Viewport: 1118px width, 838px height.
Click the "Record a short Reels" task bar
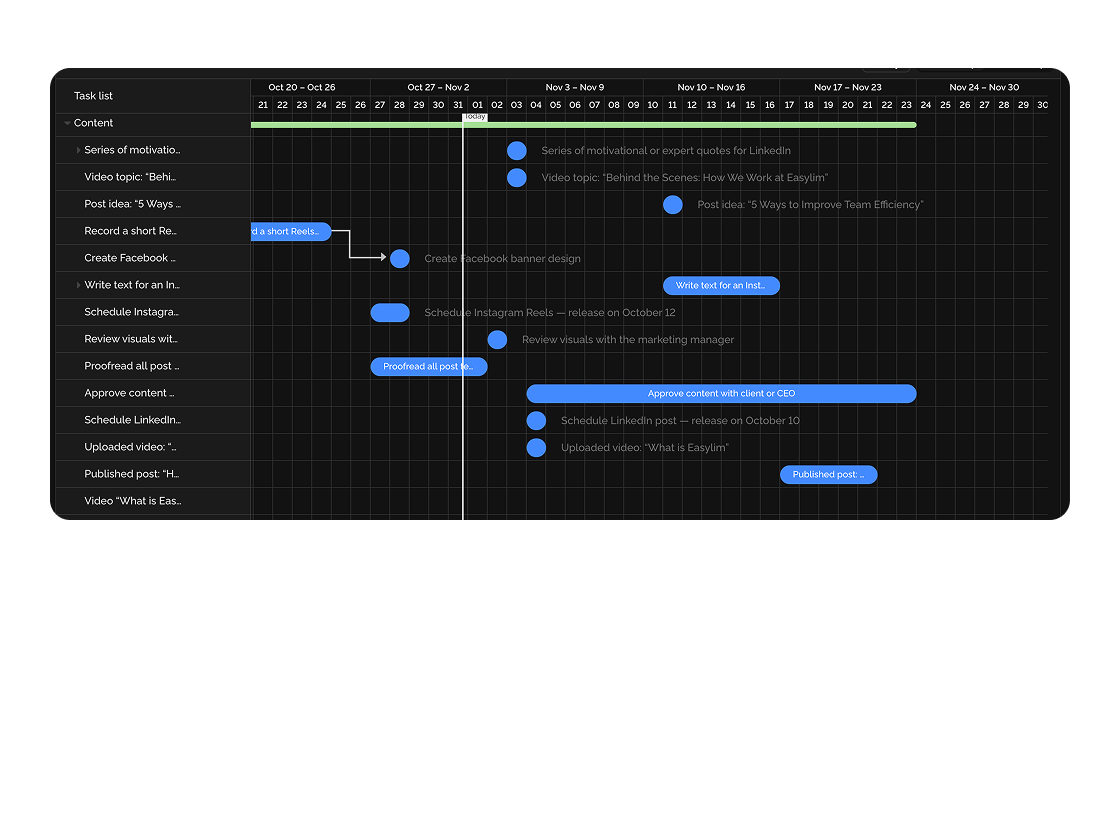pos(290,231)
